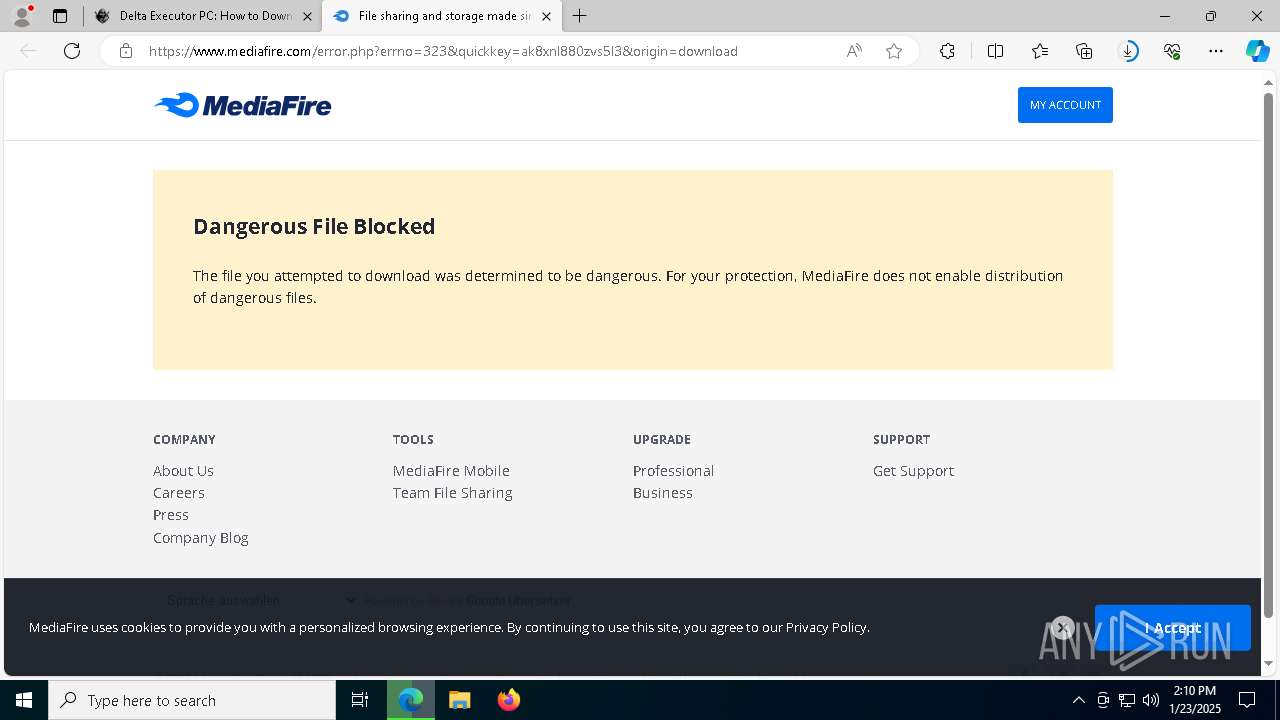This screenshot has height=720, width=1280.
Task: Click the Type here to search box
Action: click(192, 700)
